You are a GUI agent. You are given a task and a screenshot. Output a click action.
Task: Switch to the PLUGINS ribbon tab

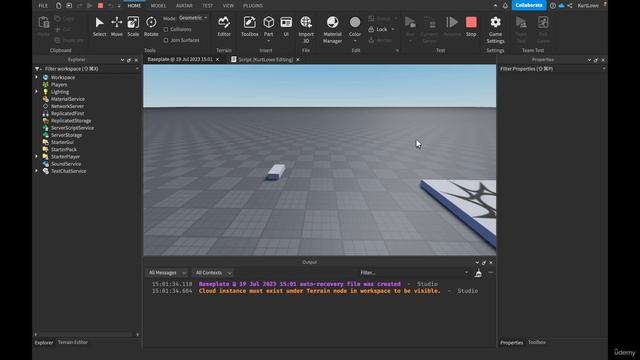tap(253, 6)
